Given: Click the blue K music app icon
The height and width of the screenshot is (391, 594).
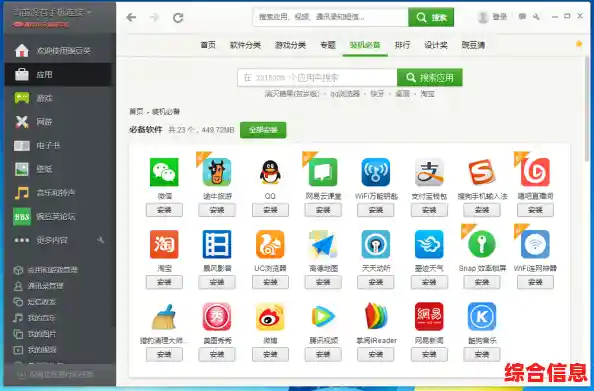Looking at the screenshot, I should point(482,317).
